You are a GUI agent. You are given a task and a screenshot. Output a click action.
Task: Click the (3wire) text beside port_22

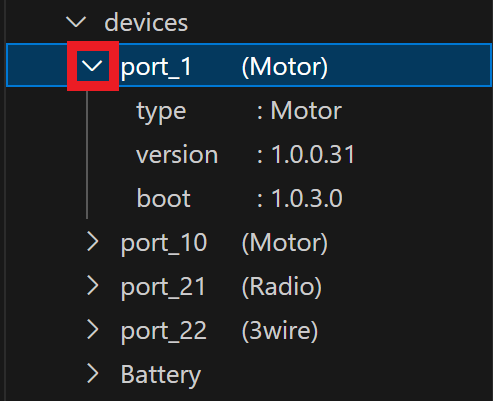click(x=280, y=331)
